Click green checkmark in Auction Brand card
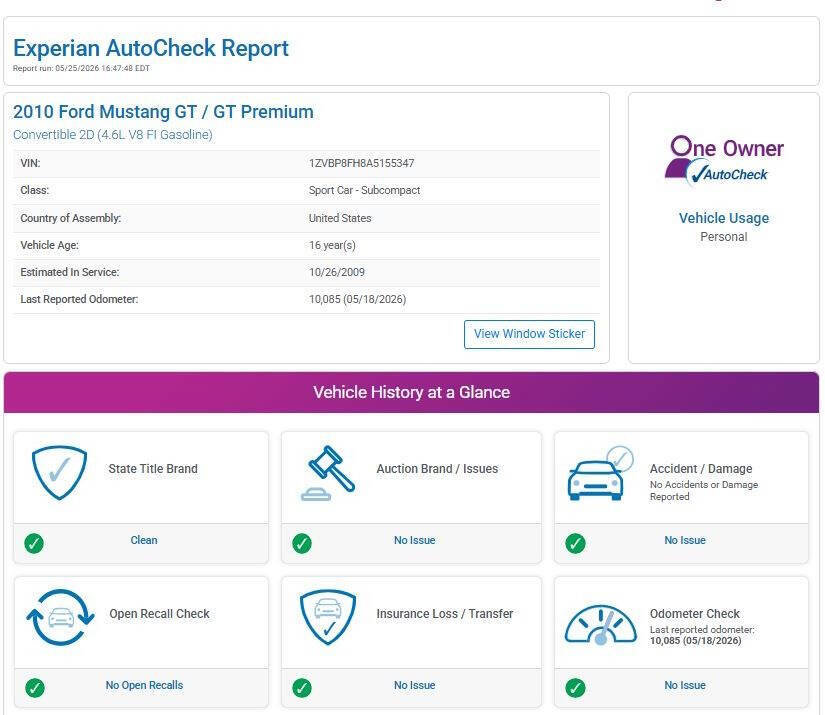Screen dimensions: 825x715 coord(302,543)
